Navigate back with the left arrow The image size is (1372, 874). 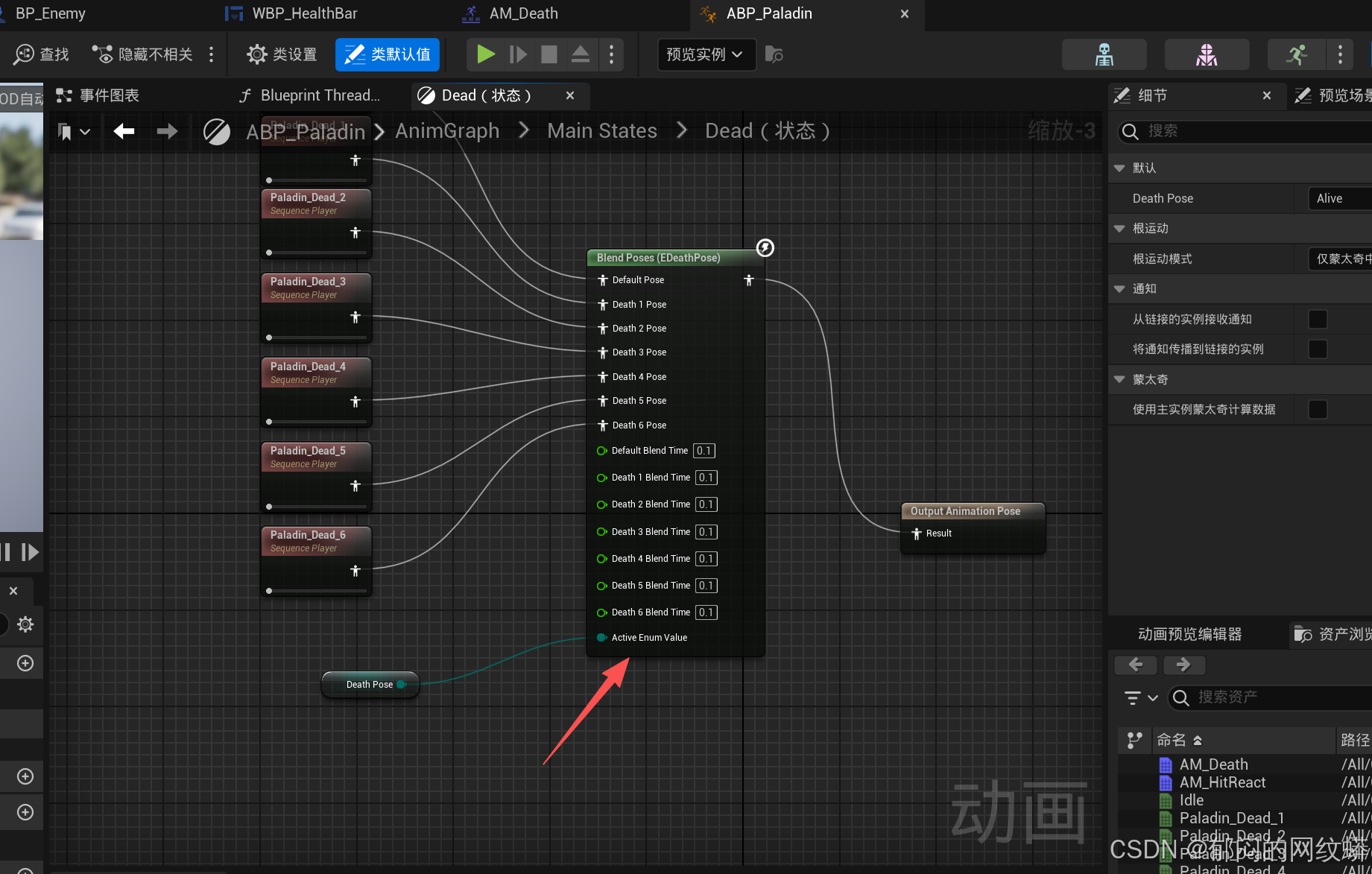pos(124,131)
